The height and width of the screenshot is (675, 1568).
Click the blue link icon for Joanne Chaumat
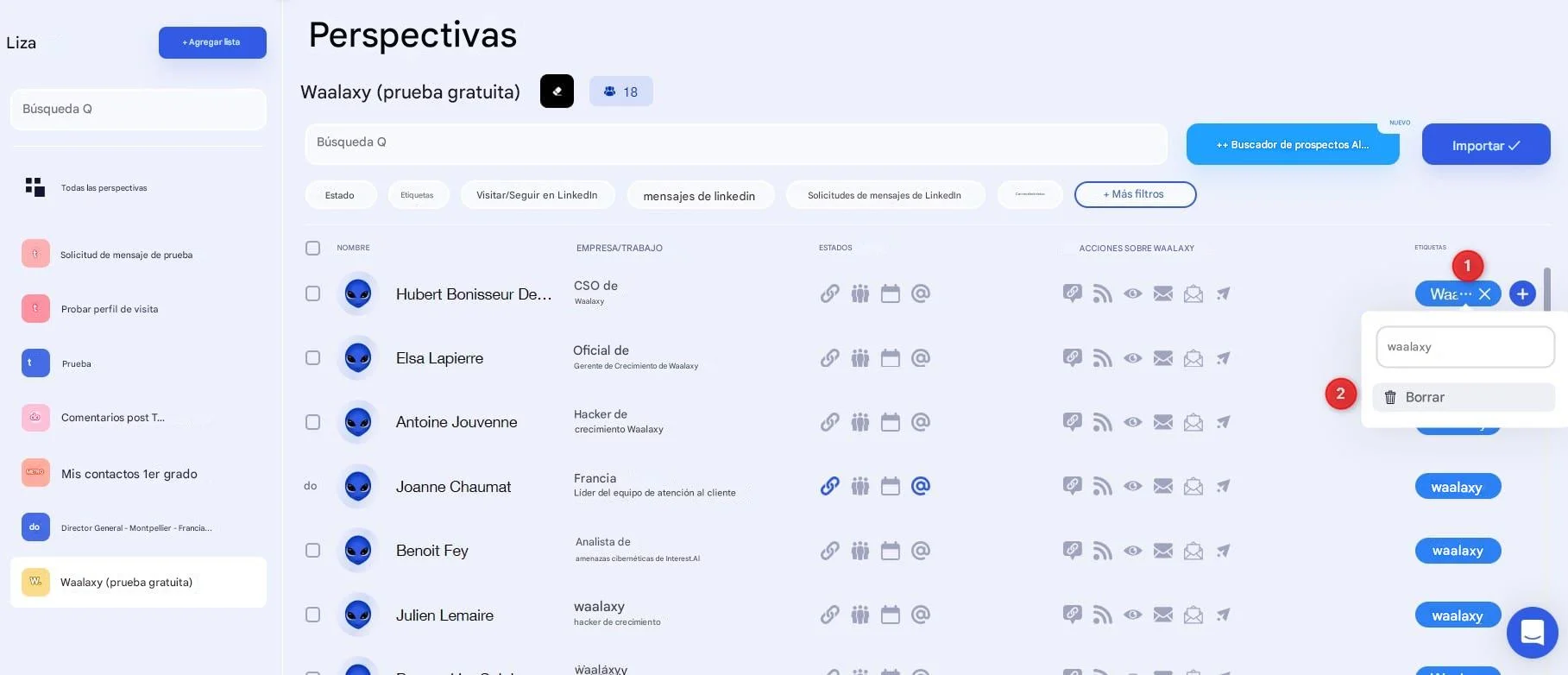[x=829, y=486]
